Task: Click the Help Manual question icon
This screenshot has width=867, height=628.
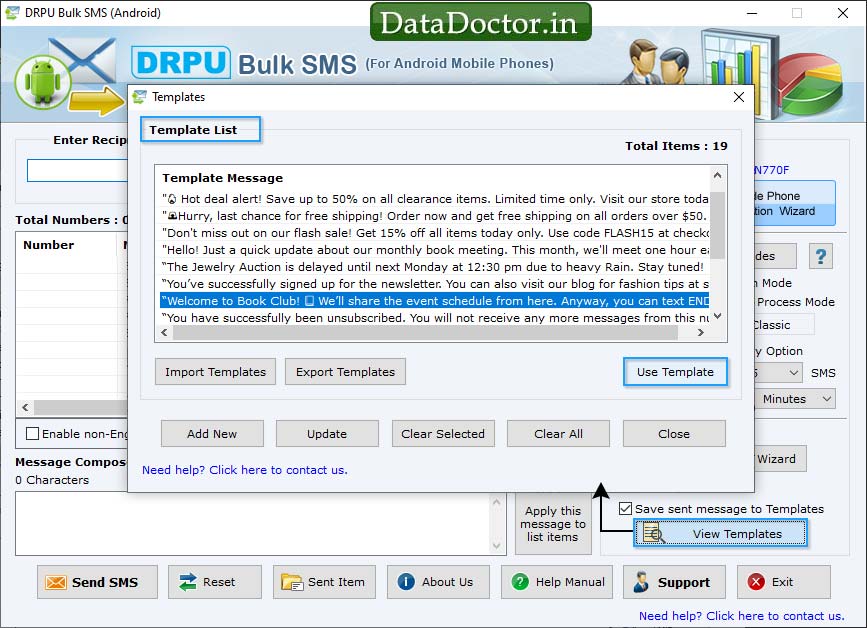Action: (x=520, y=582)
